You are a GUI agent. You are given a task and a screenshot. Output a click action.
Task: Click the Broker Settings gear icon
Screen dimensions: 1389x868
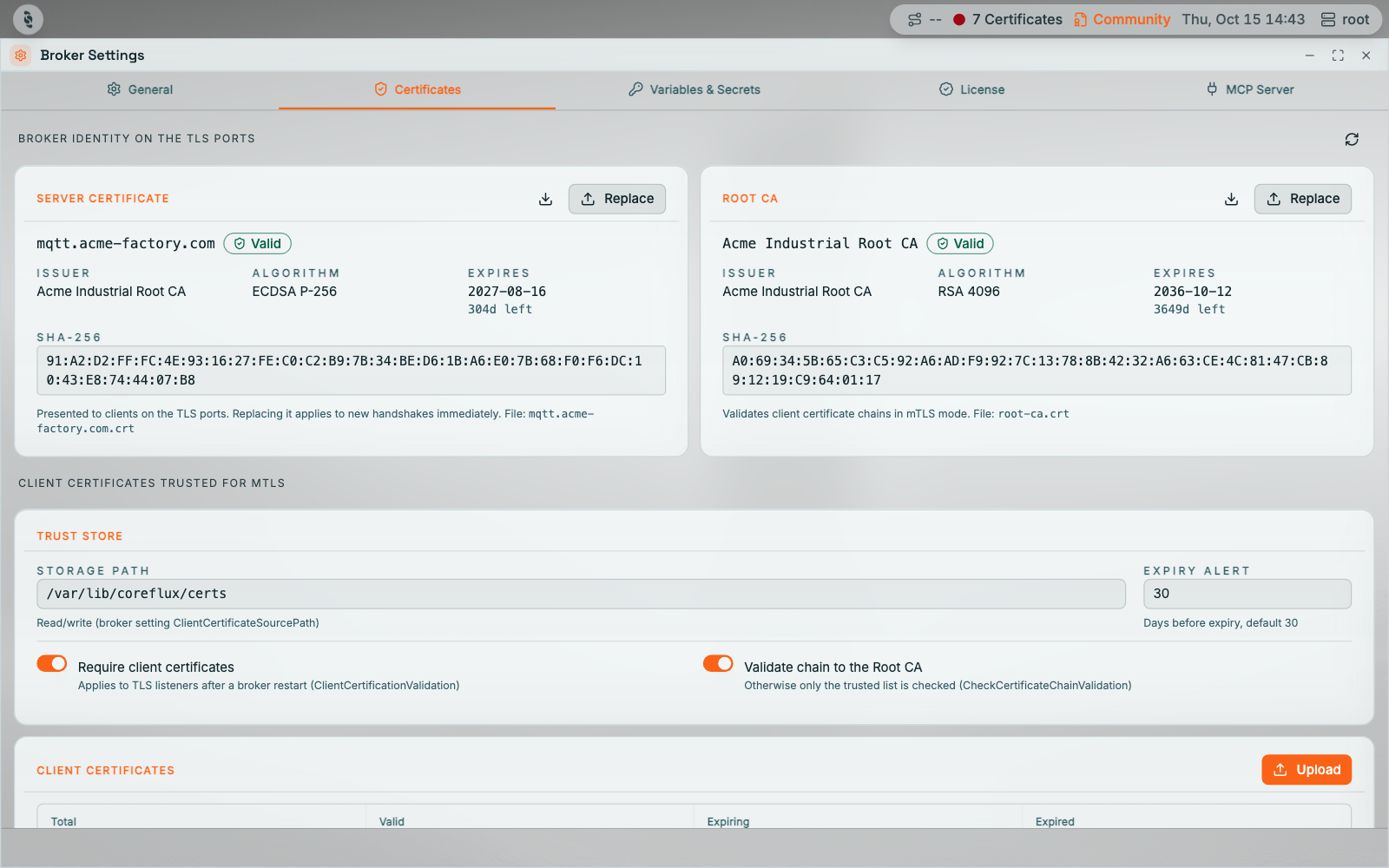click(x=21, y=55)
